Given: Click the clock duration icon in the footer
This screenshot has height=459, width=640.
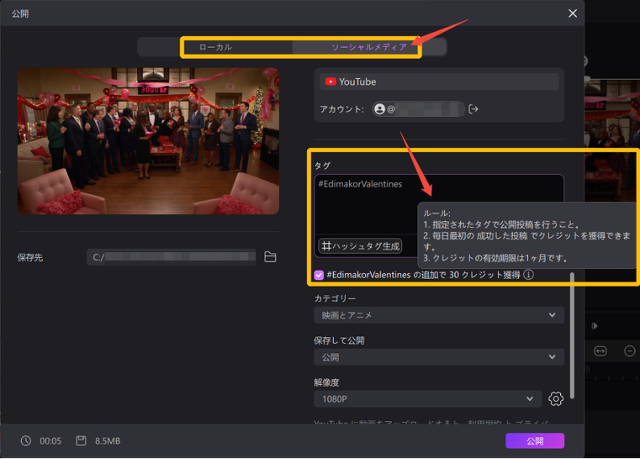Looking at the screenshot, I should coord(25,441).
